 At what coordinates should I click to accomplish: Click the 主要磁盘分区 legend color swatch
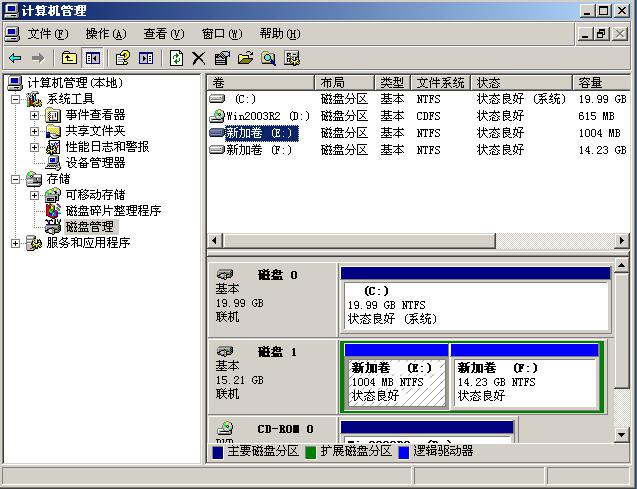pos(218,452)
